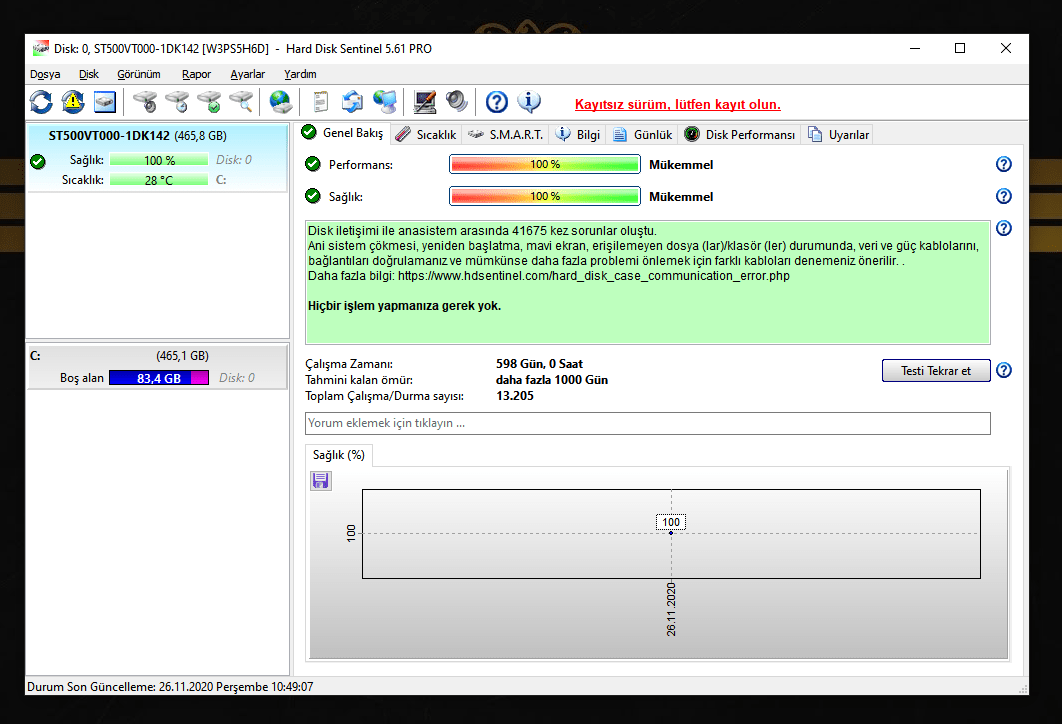Click the application icon in title bar
1062x724 pixels.
pos(41,48)
